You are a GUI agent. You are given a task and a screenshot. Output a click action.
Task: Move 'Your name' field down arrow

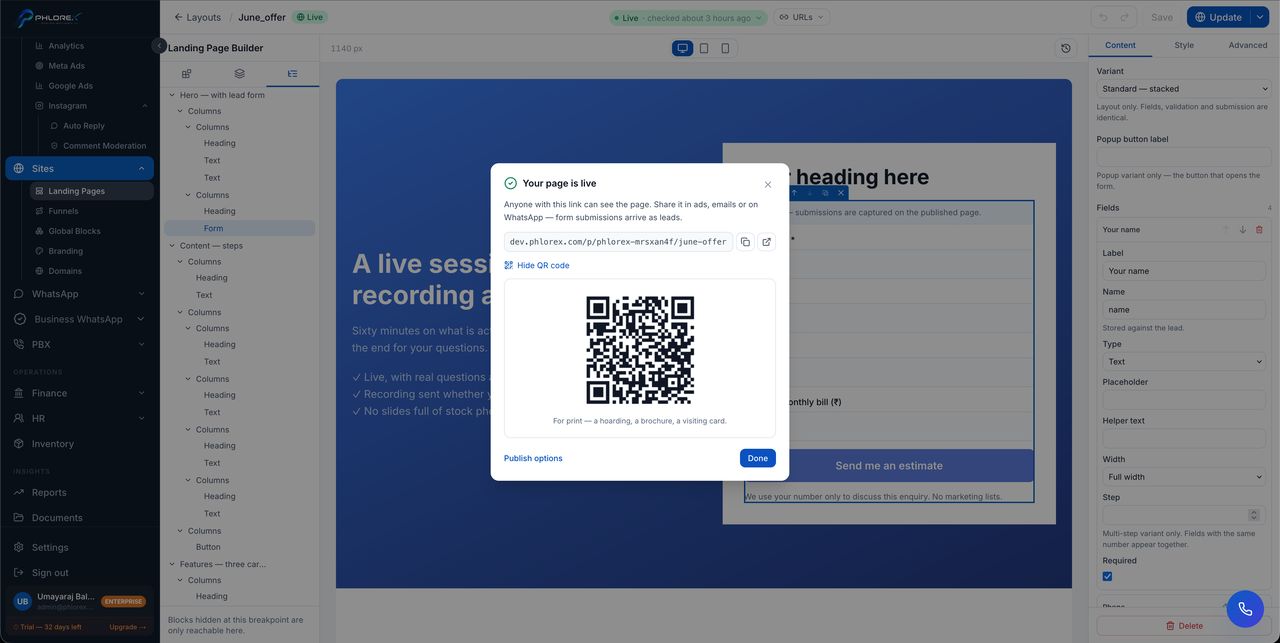click(1242, 230)
